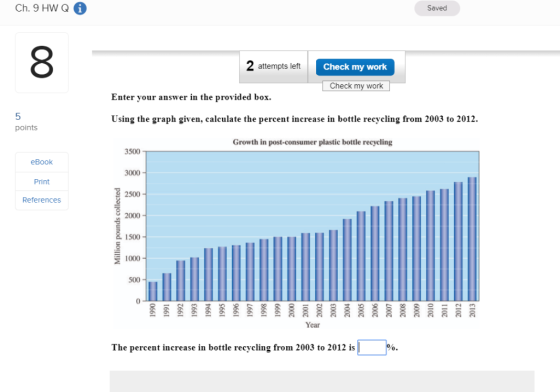Click the 2 attempts left indicator
Viewport: 560px width, 392px height.
coord(273,66)
